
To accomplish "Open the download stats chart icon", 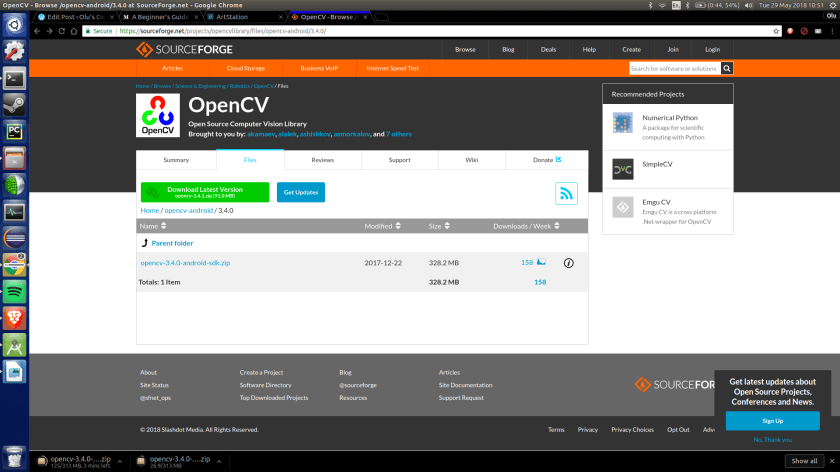I will point(541,262).
